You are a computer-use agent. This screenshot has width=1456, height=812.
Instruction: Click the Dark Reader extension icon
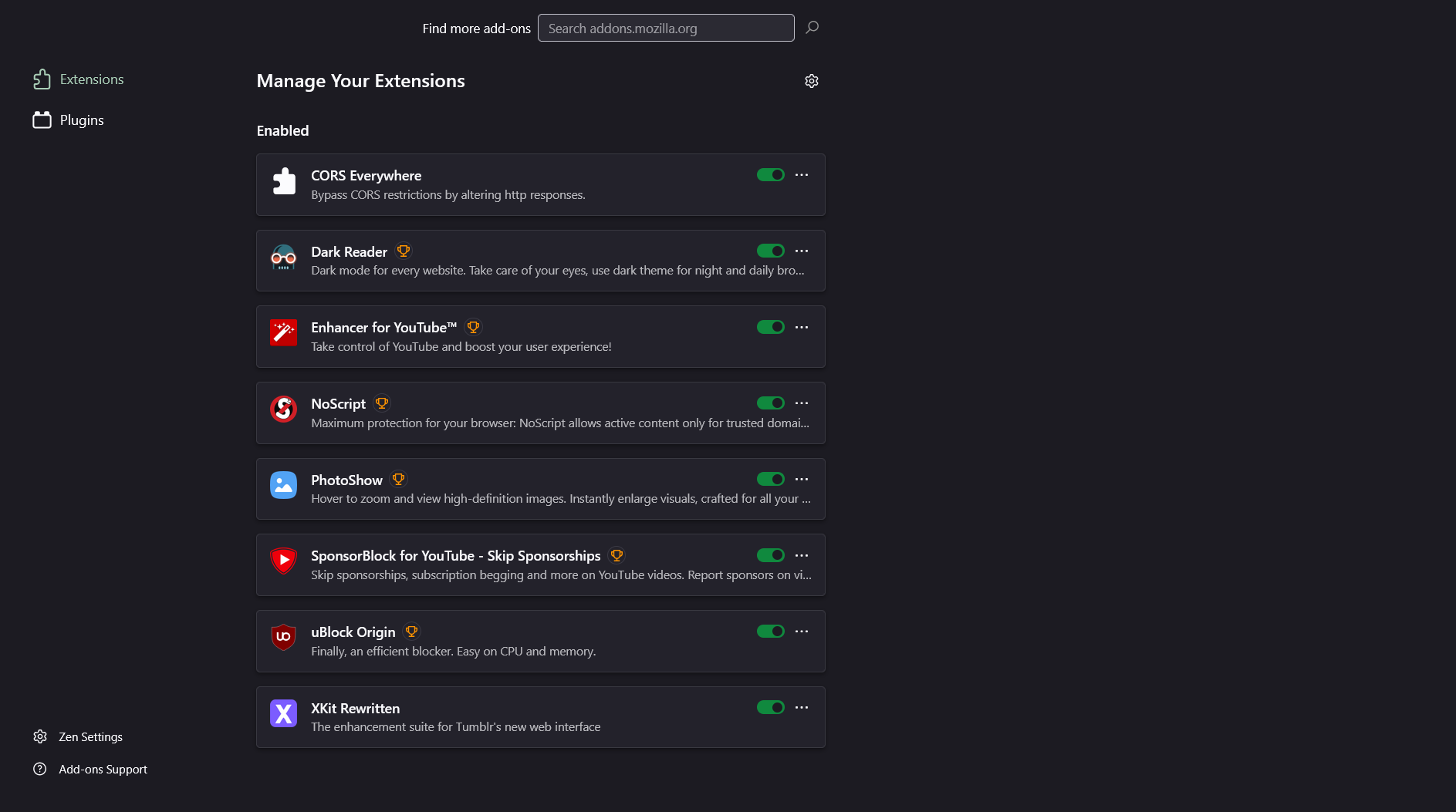[x=283, y=258]
